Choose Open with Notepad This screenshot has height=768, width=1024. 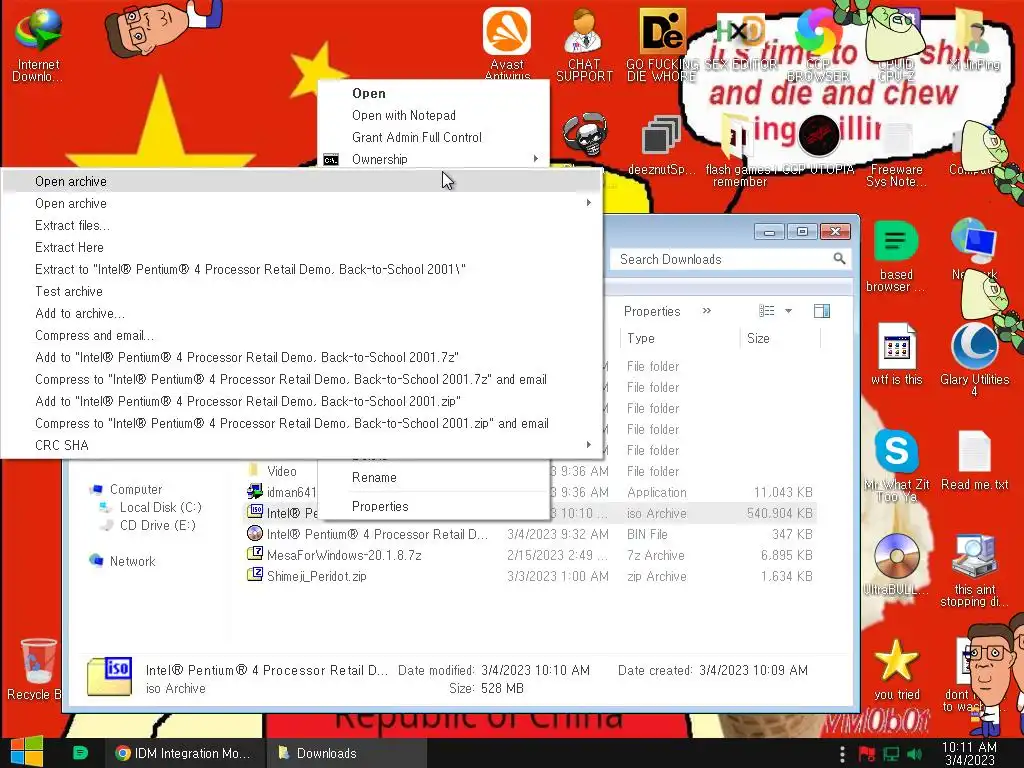pos(434,116)
